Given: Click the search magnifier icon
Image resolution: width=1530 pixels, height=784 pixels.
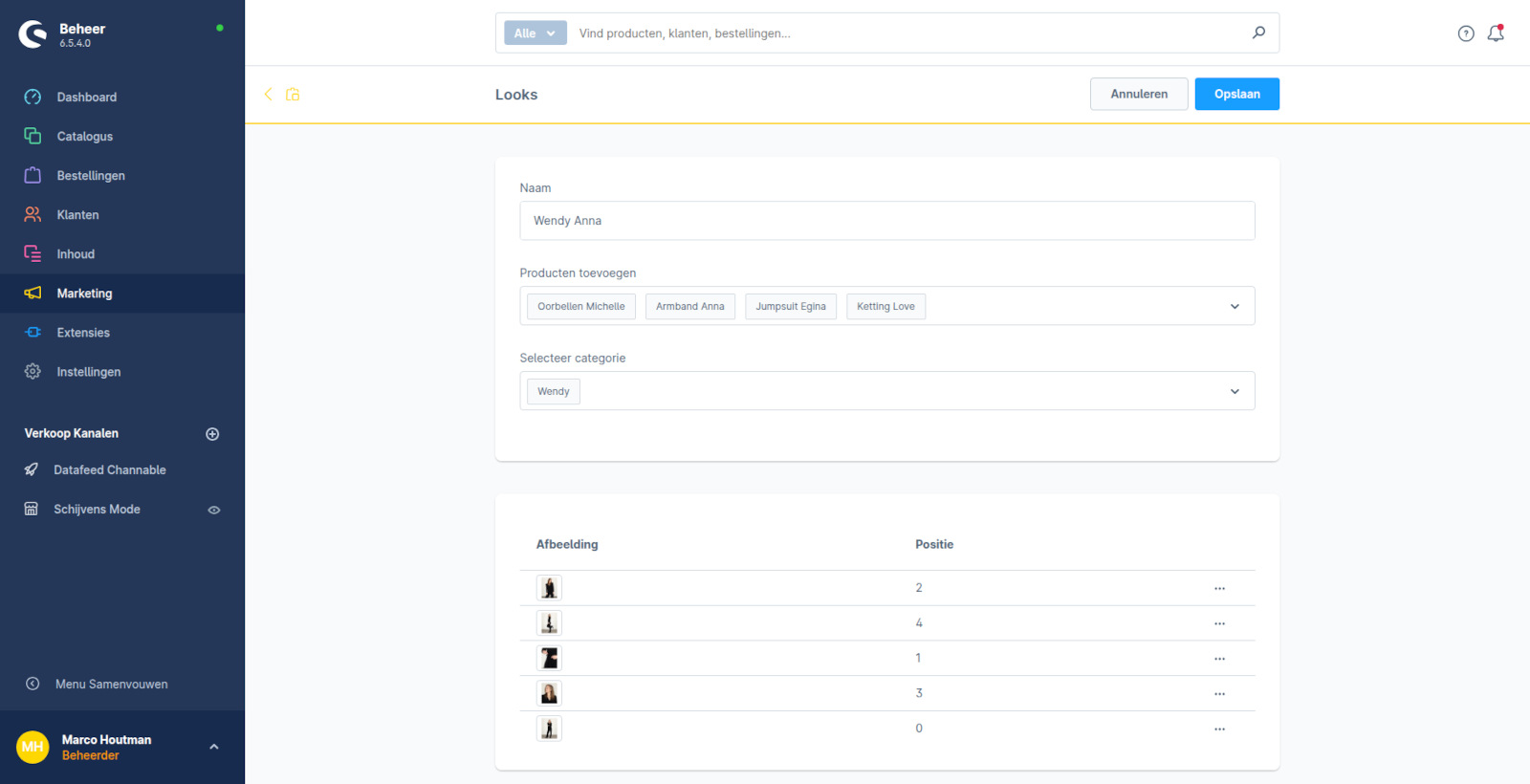Looking at the screenshot, I should tap(1258, 33).
